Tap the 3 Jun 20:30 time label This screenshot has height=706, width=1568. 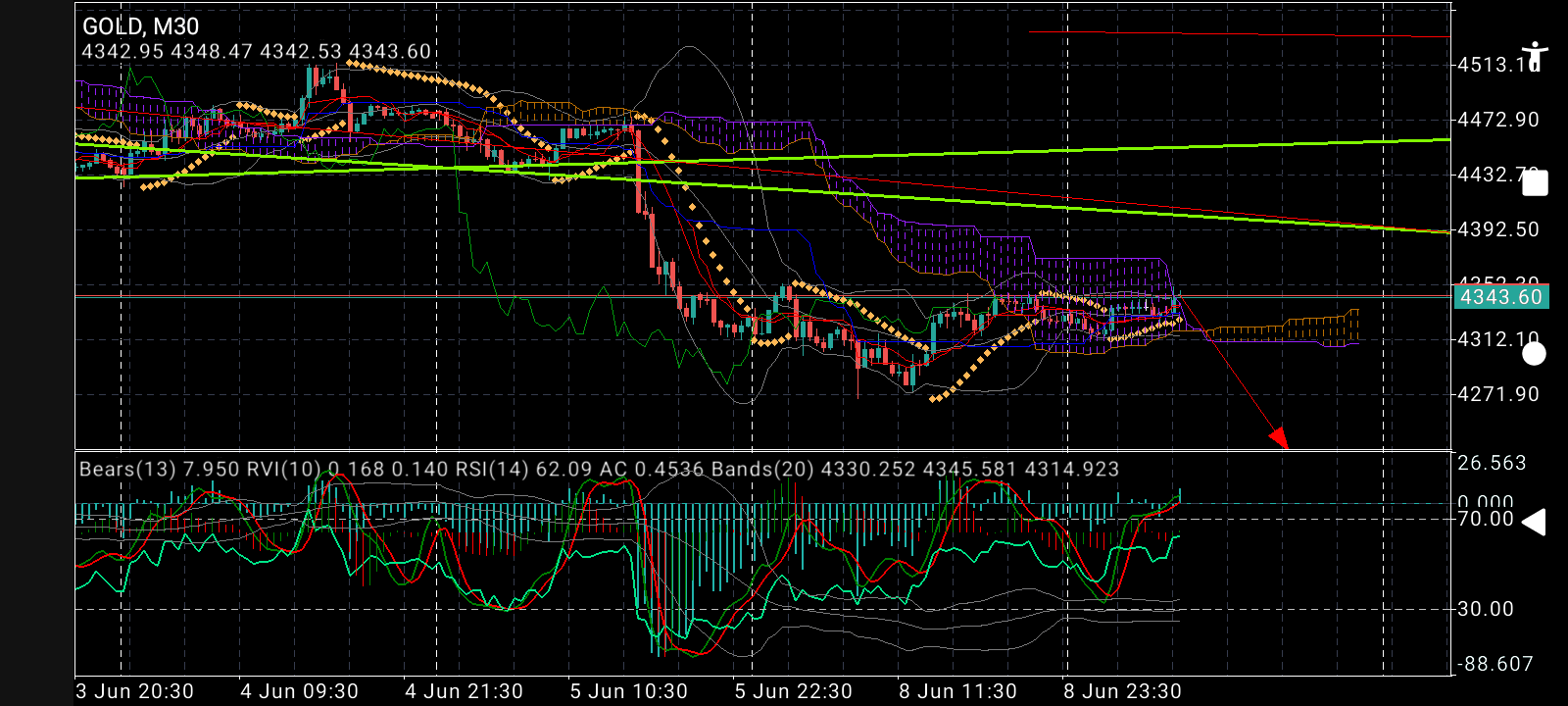pos(135,691)
